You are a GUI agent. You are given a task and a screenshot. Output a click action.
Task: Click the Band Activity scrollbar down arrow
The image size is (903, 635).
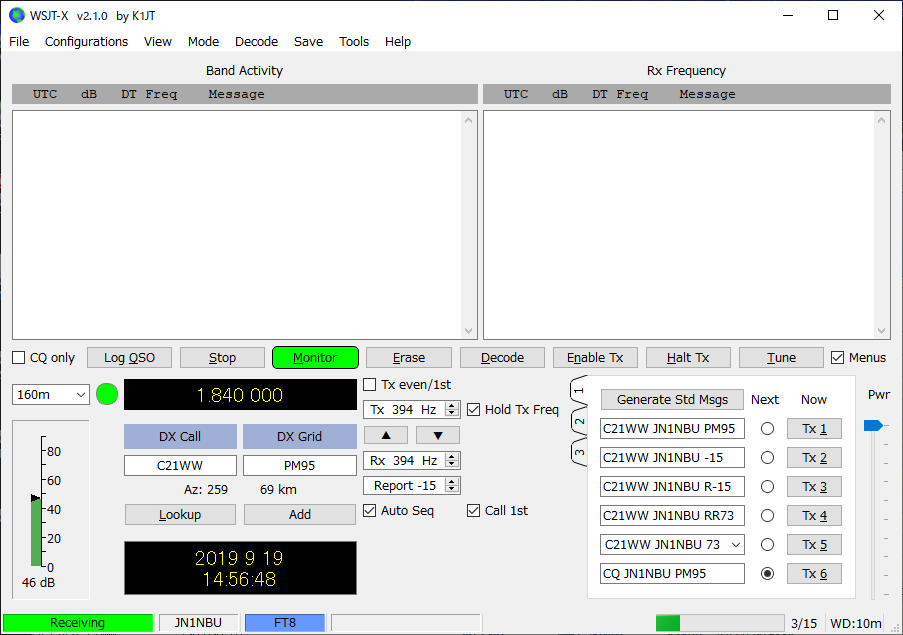(x=468, y=331)
